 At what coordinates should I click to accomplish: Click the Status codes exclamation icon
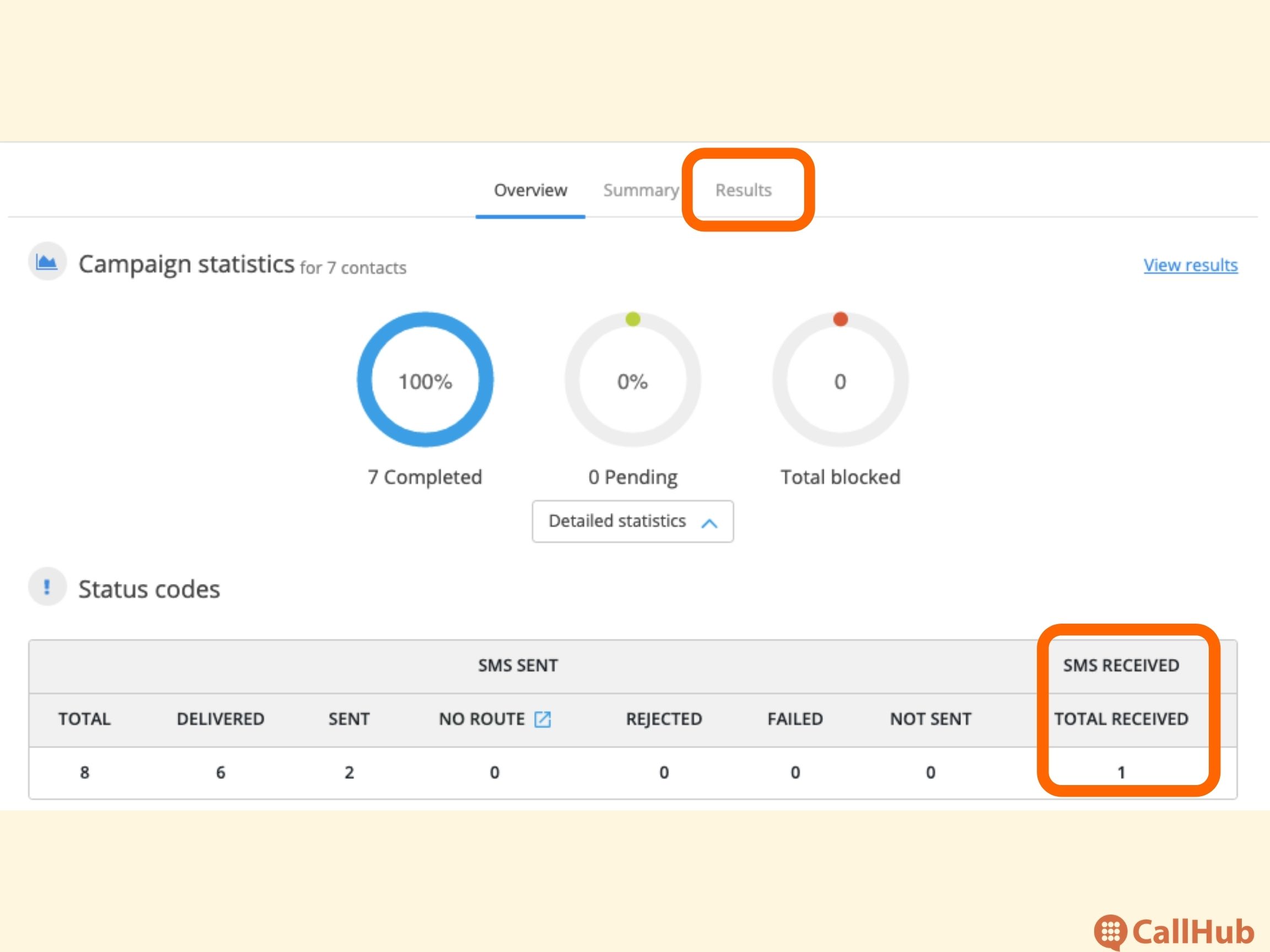click(47, 587)
